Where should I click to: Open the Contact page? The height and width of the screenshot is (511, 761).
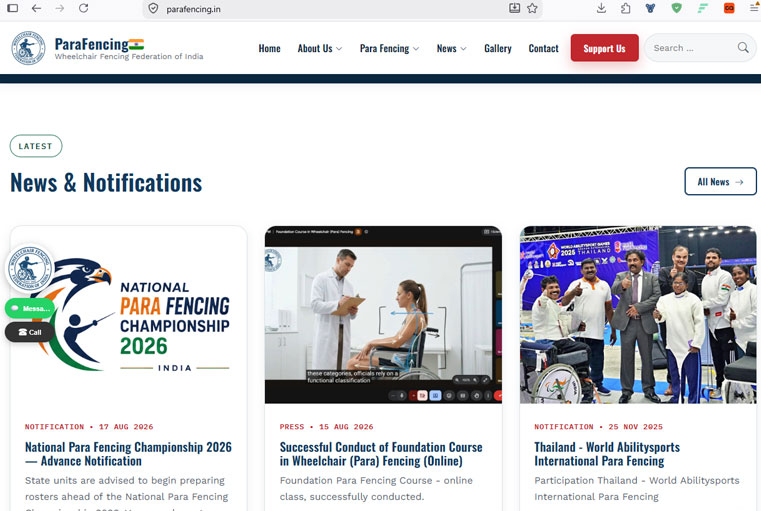point(544,49)
